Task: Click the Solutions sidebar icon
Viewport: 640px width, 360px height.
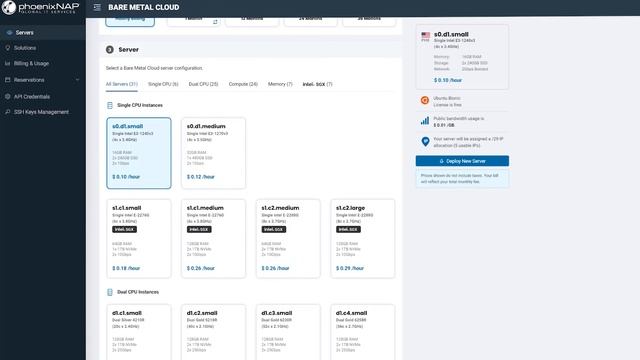Action: (x=8, y=48)
